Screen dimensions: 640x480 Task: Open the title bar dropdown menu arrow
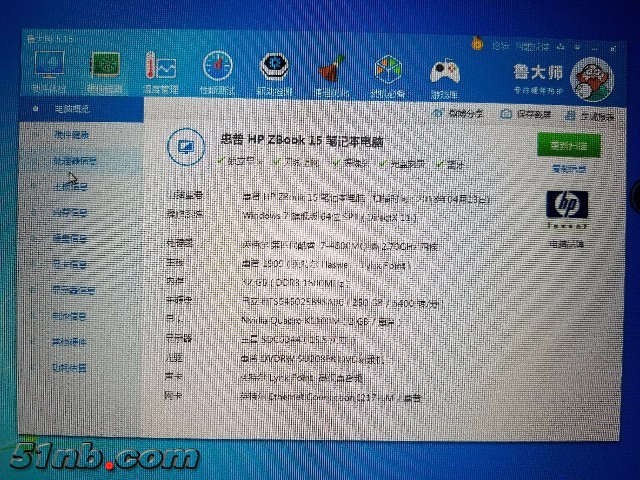click(578, 48)
